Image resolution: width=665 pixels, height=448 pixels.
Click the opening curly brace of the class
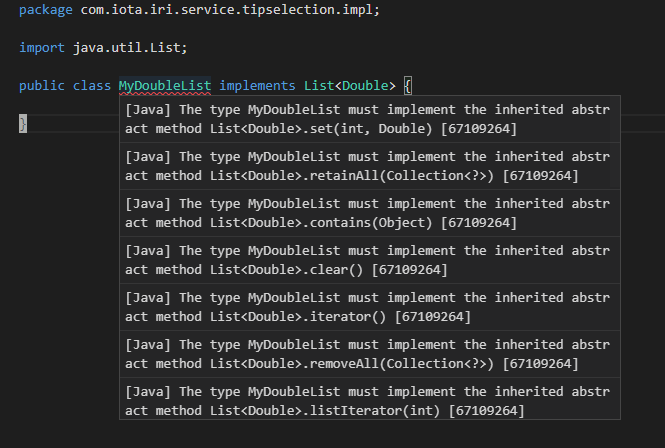408,86
